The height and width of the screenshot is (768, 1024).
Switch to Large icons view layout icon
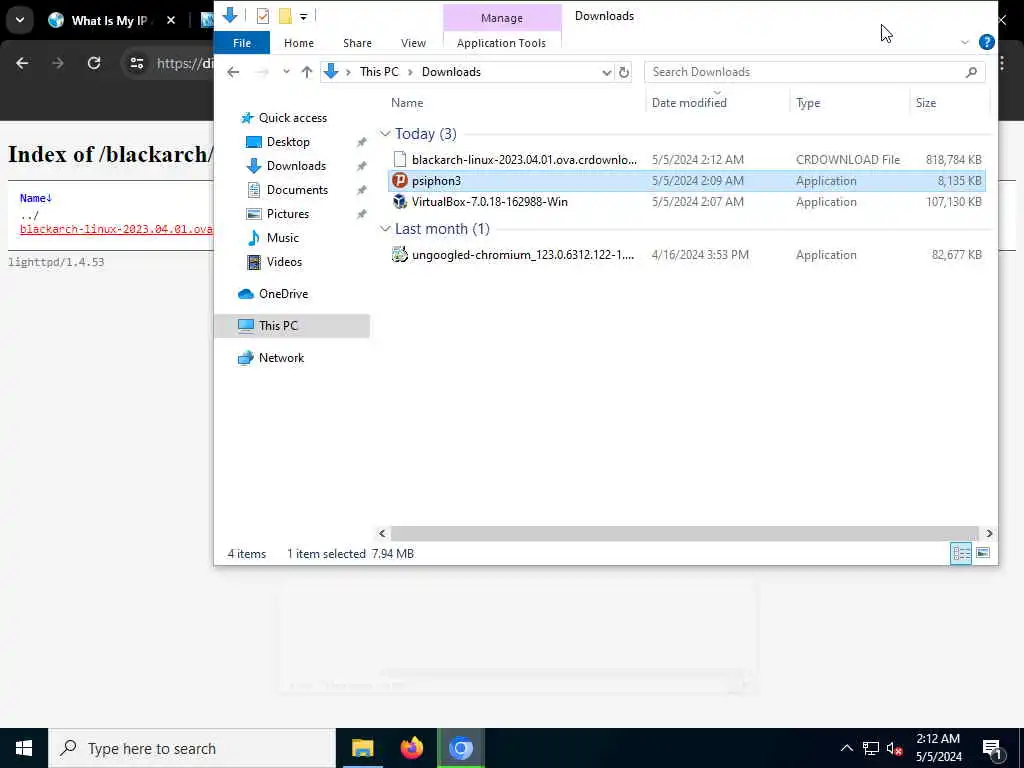(x=982, y=553)
